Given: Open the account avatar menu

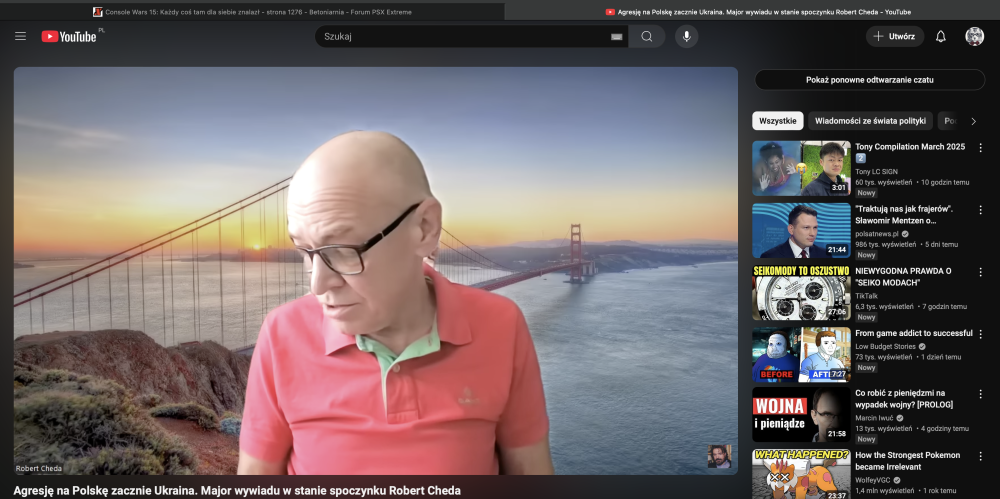Looking at the screenshot, I should tap(974, 36).
